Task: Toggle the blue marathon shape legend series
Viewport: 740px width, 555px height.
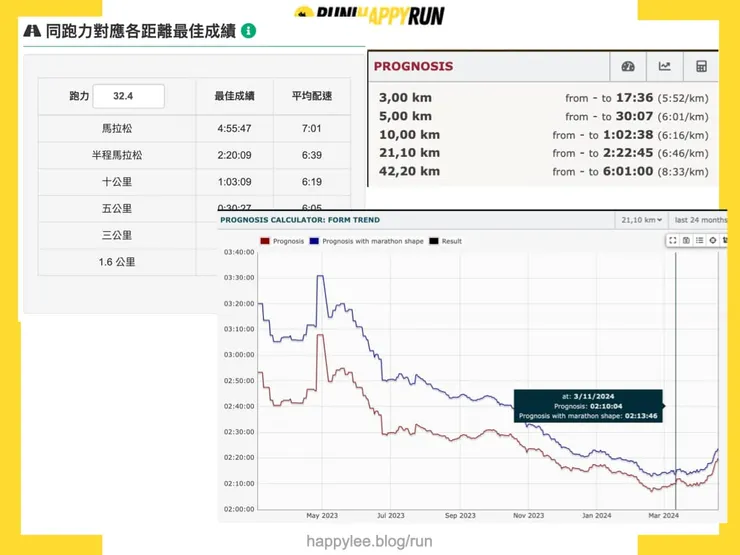Action: [x=367, y=241]
